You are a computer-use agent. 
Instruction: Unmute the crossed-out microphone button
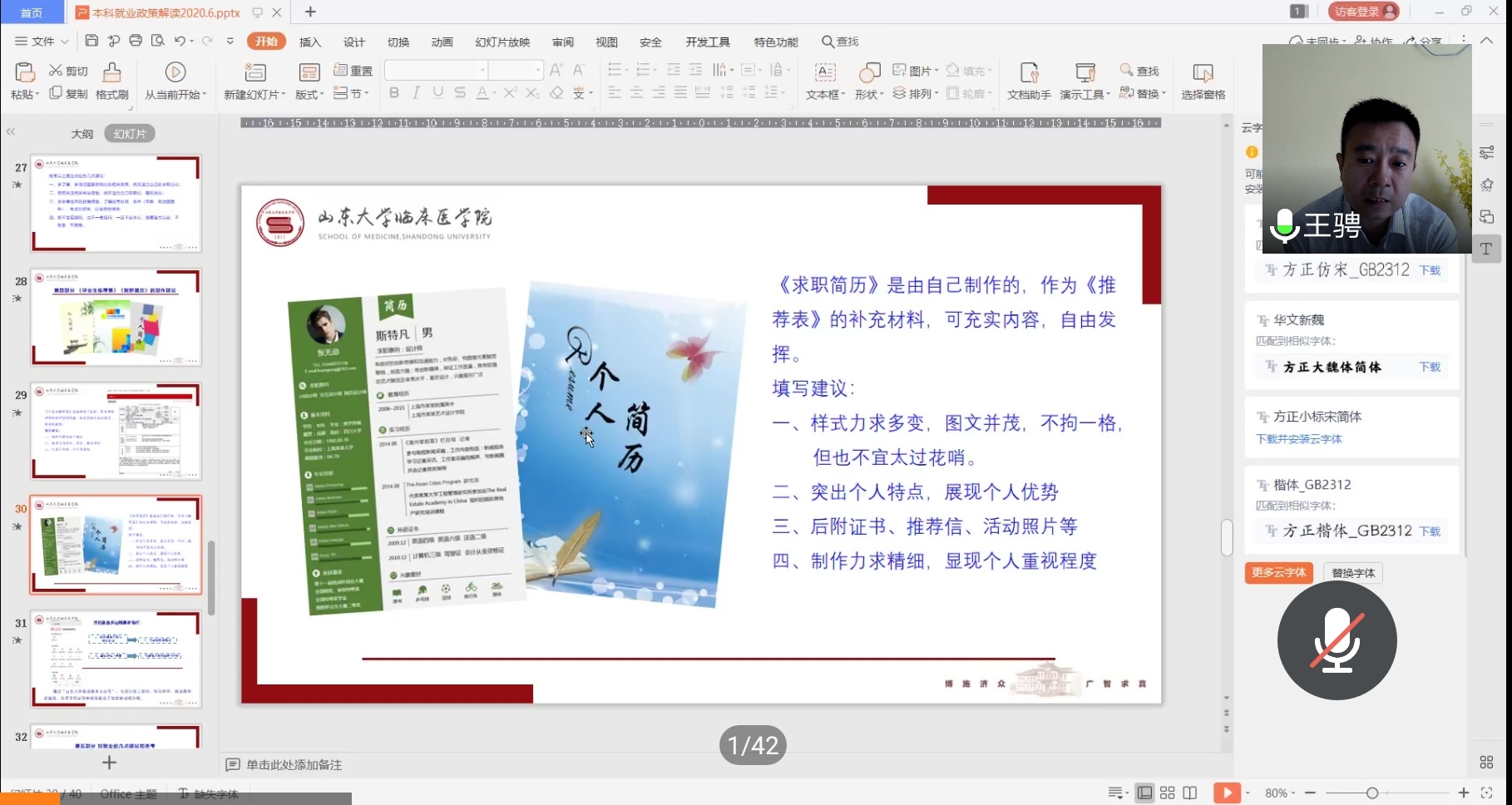[1337, 640]
